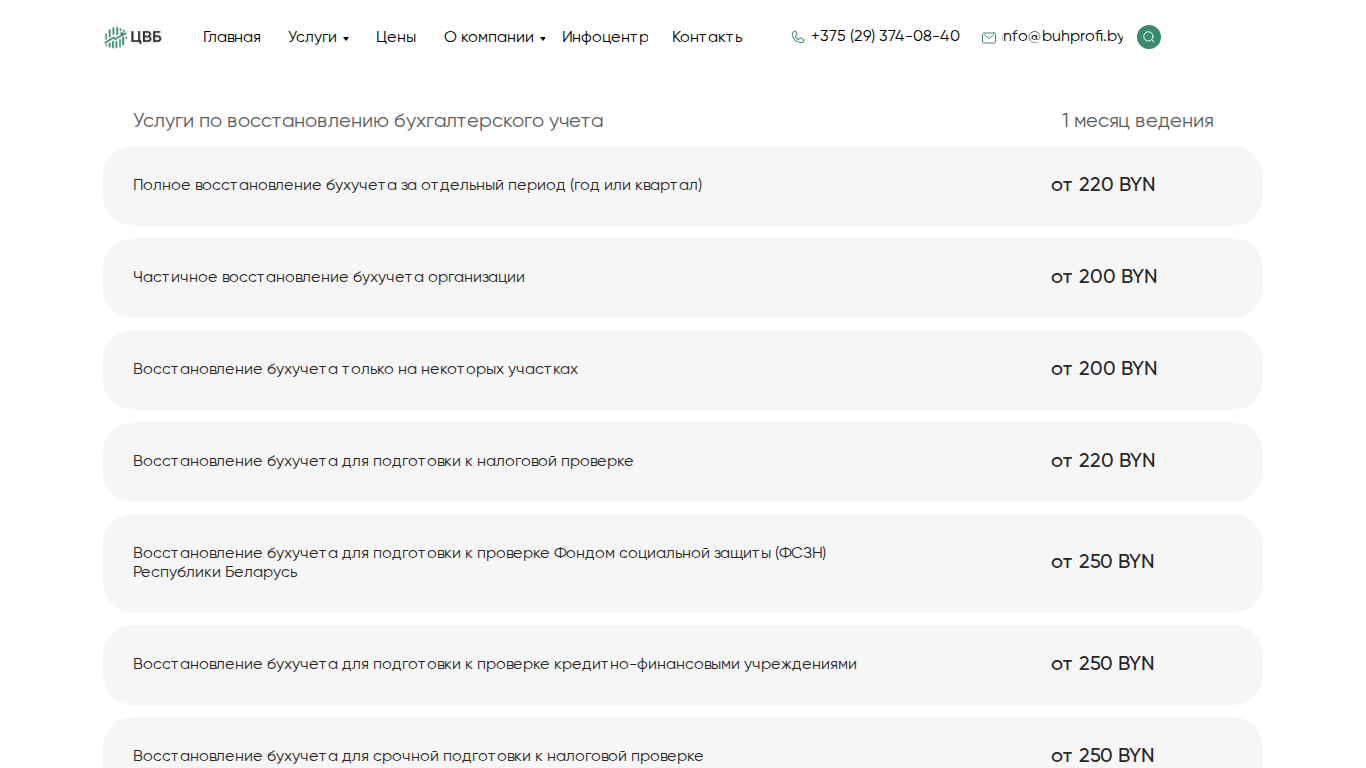Screen dimensions: 1366x768
Task: Open the green search icon
Action: point(1149,37)
